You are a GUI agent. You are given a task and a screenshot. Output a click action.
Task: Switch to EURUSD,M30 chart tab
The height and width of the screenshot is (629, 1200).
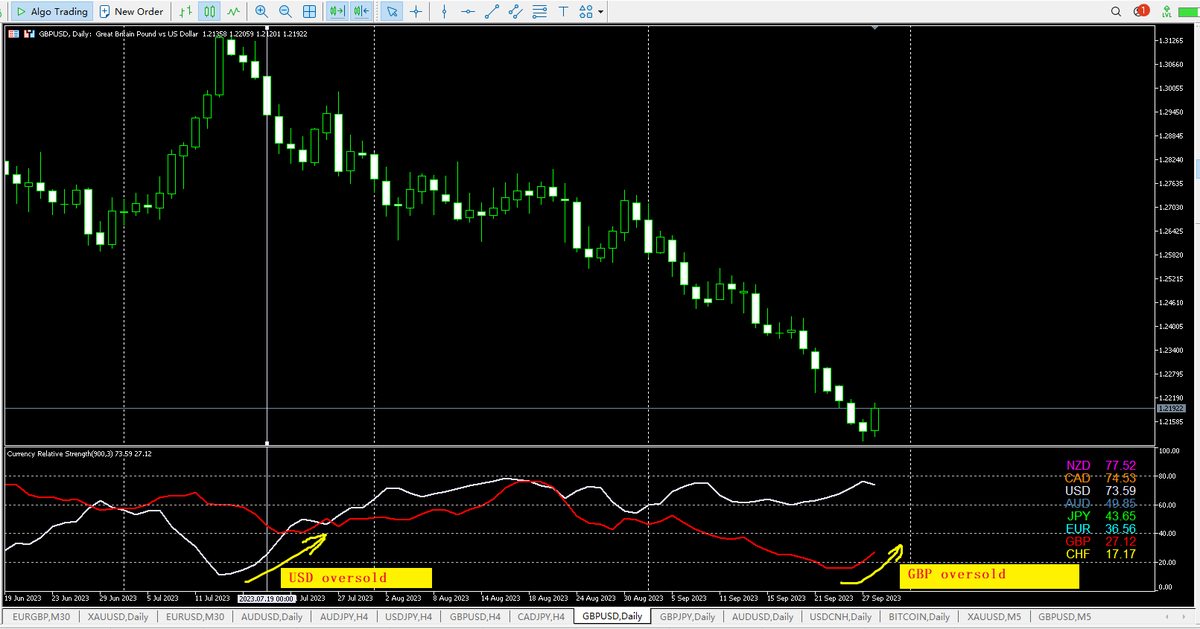pos(195,617)
